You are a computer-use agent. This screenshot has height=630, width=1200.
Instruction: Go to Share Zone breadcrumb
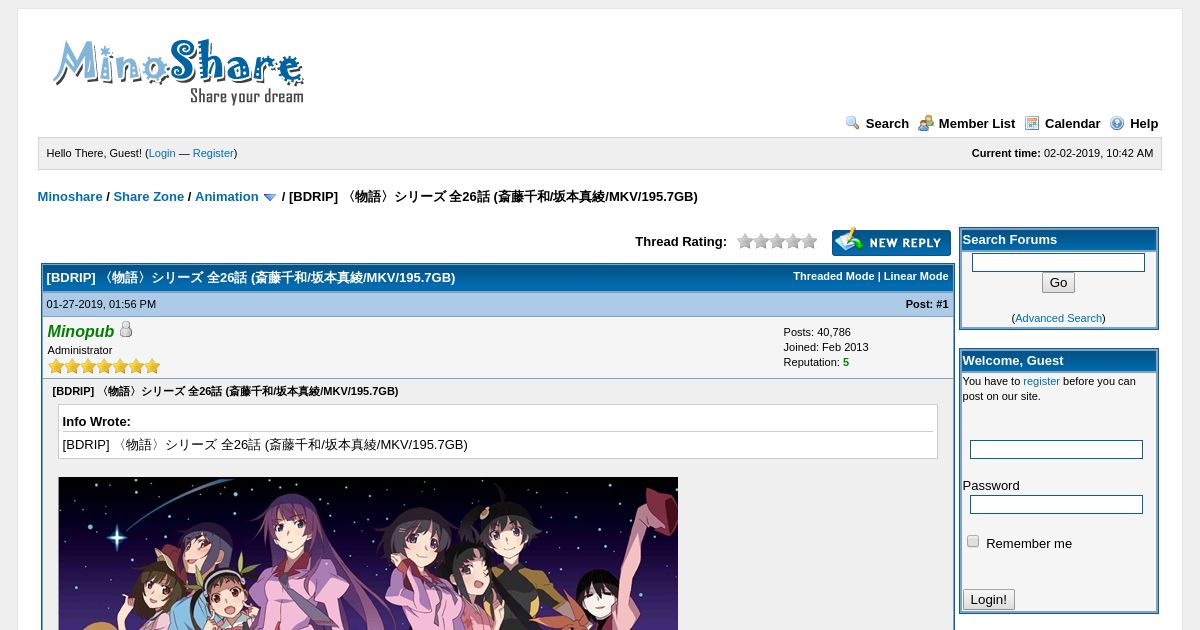[x=148, y=197]
